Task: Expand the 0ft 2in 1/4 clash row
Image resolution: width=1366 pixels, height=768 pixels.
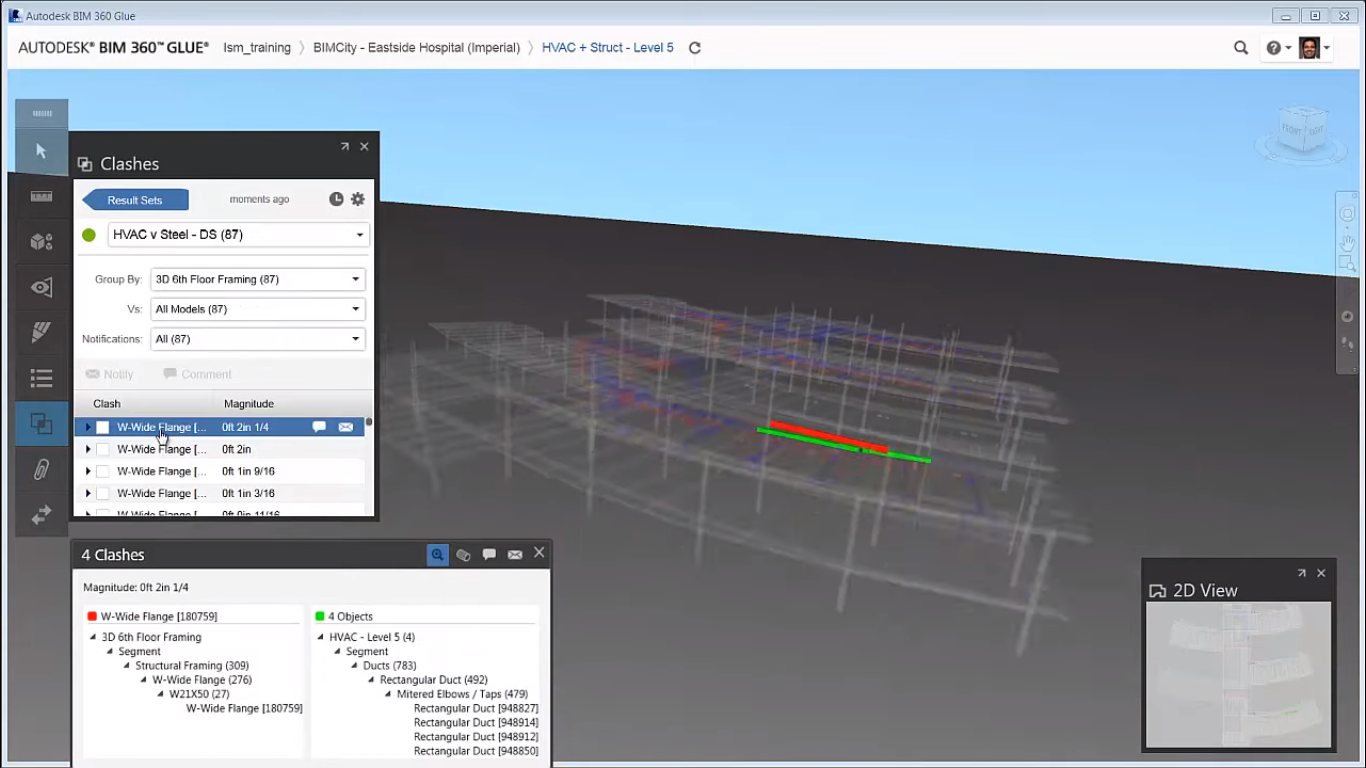Action: coord(88,428)
